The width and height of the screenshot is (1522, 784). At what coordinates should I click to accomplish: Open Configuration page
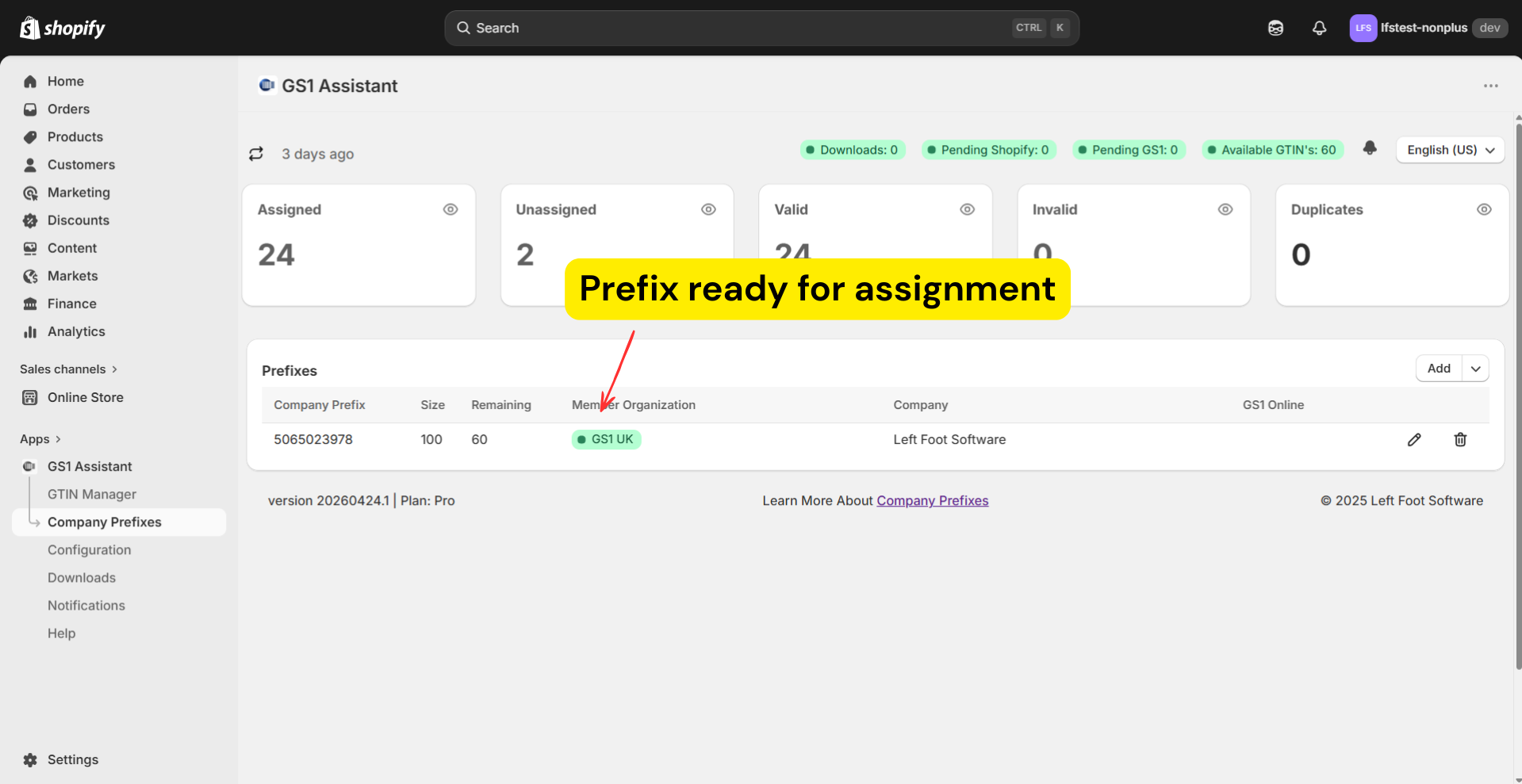tap(90, 549)
